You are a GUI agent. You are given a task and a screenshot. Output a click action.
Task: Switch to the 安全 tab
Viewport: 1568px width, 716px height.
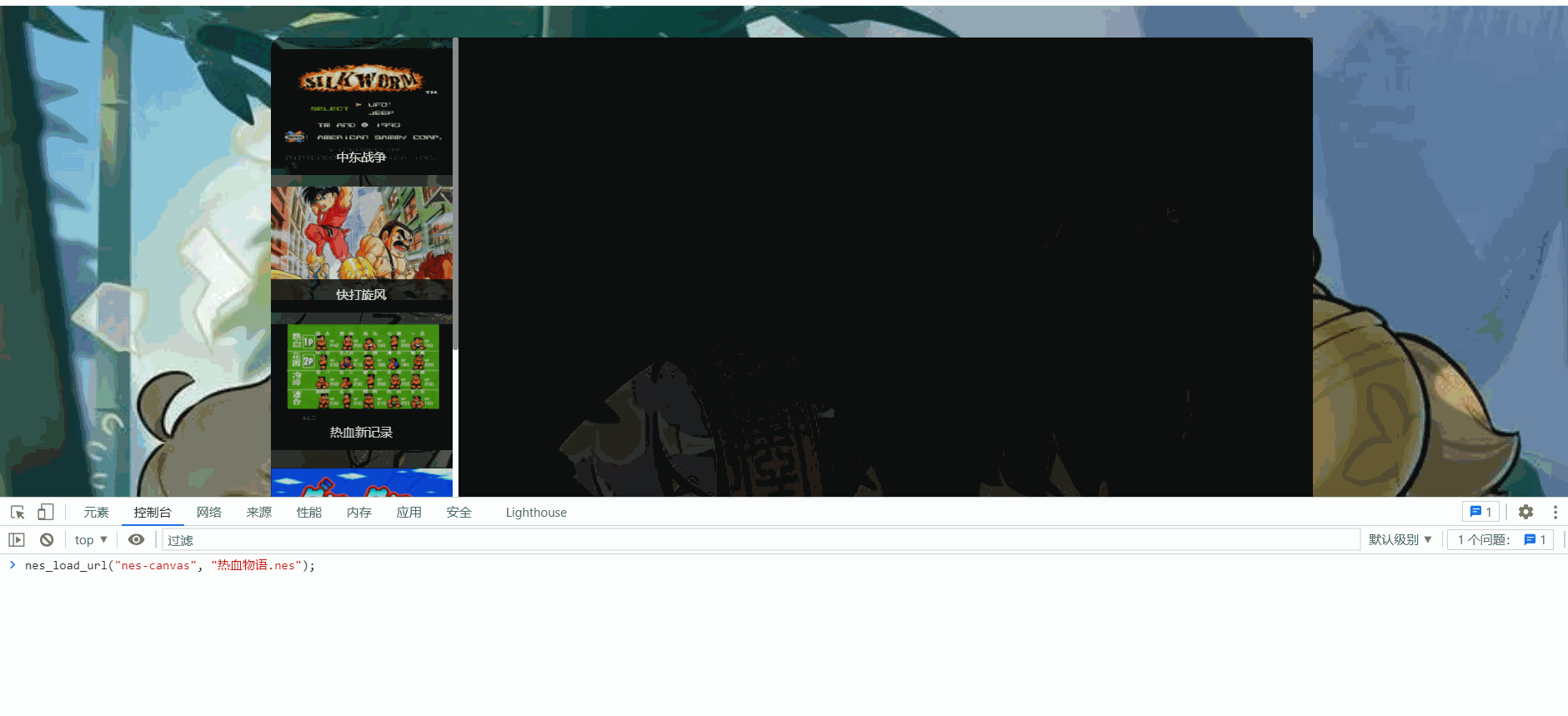tap(458, 512)
